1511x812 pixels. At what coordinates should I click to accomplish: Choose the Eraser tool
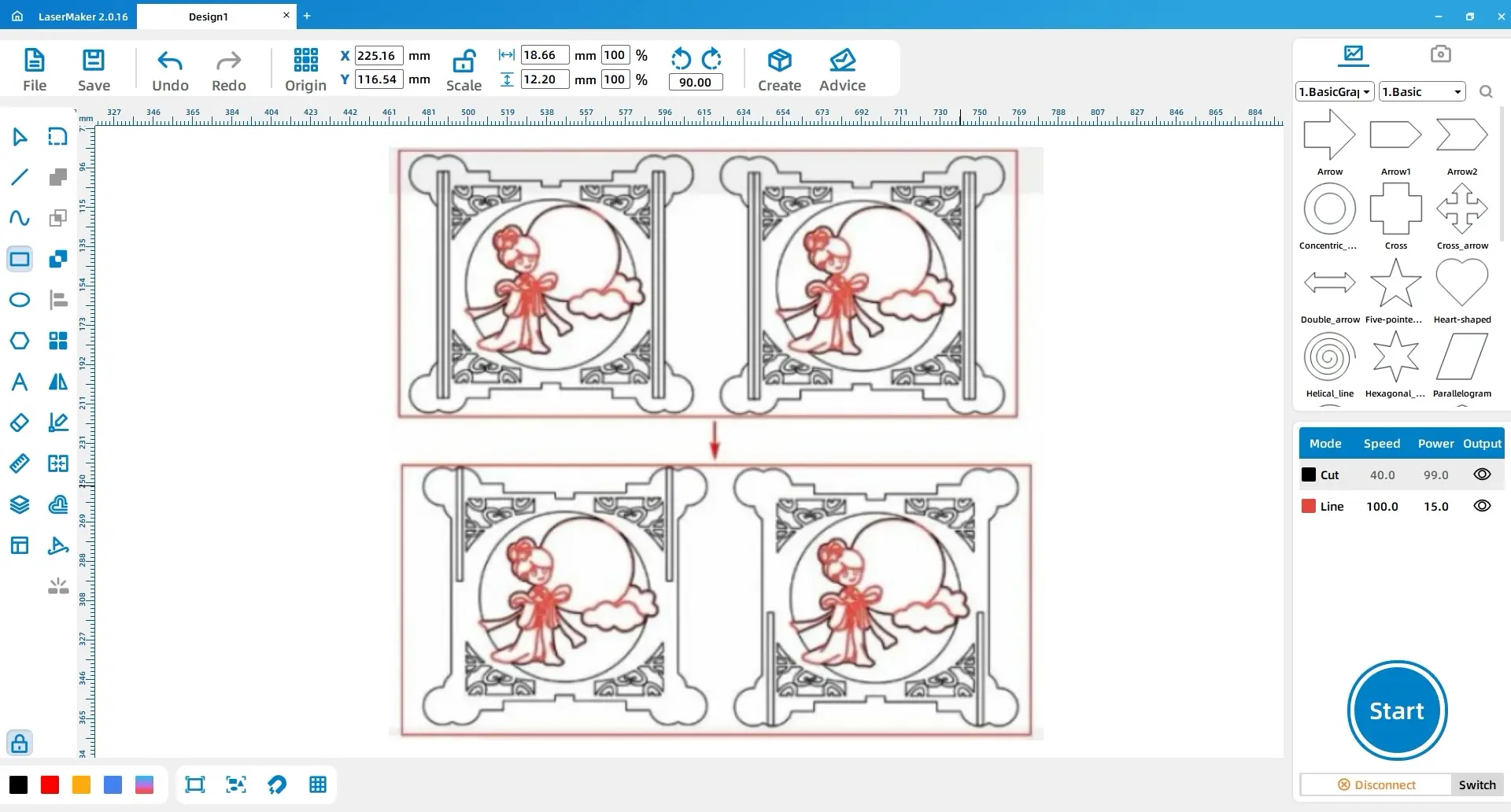coord(20,423)
